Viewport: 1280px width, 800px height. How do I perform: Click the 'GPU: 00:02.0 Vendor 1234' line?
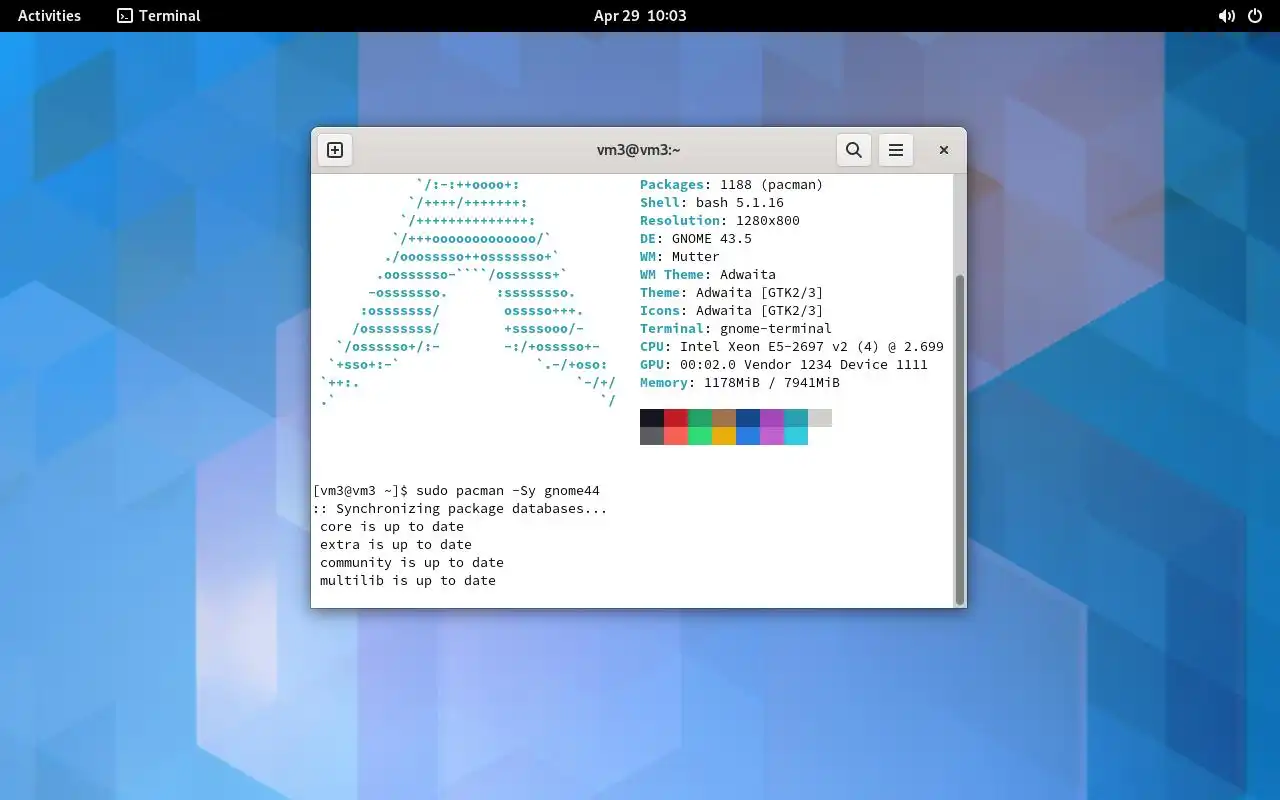coord(784,365)
